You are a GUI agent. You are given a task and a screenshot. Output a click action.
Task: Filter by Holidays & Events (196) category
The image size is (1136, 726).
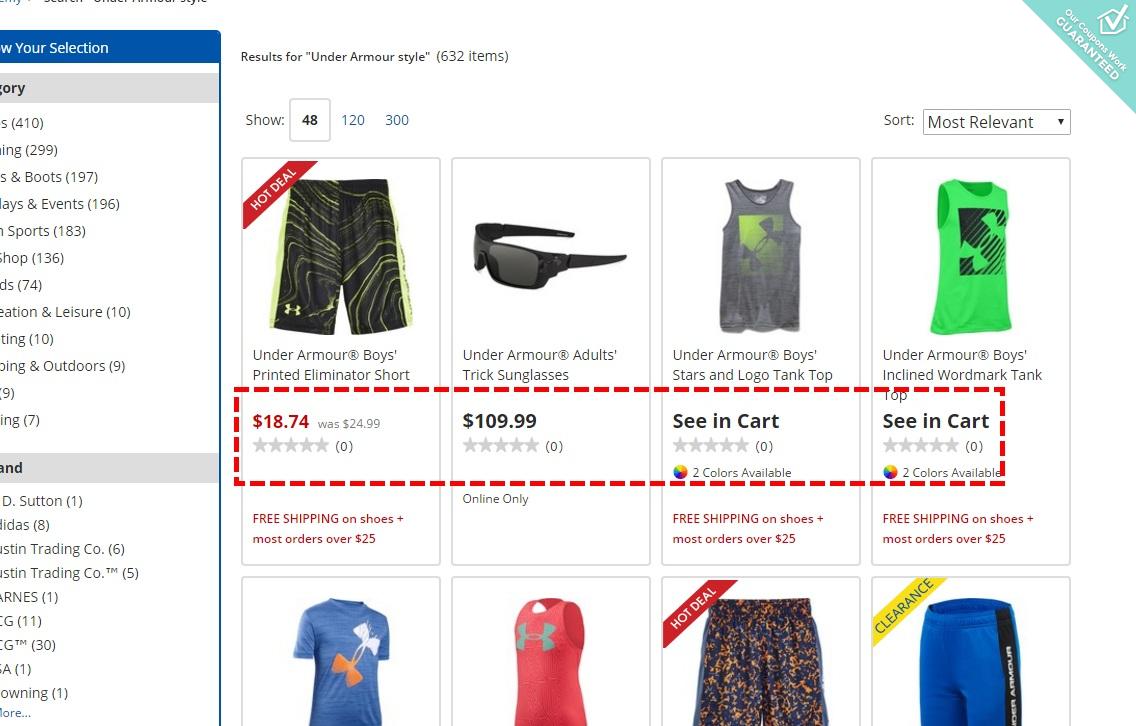tap(59, 204)
